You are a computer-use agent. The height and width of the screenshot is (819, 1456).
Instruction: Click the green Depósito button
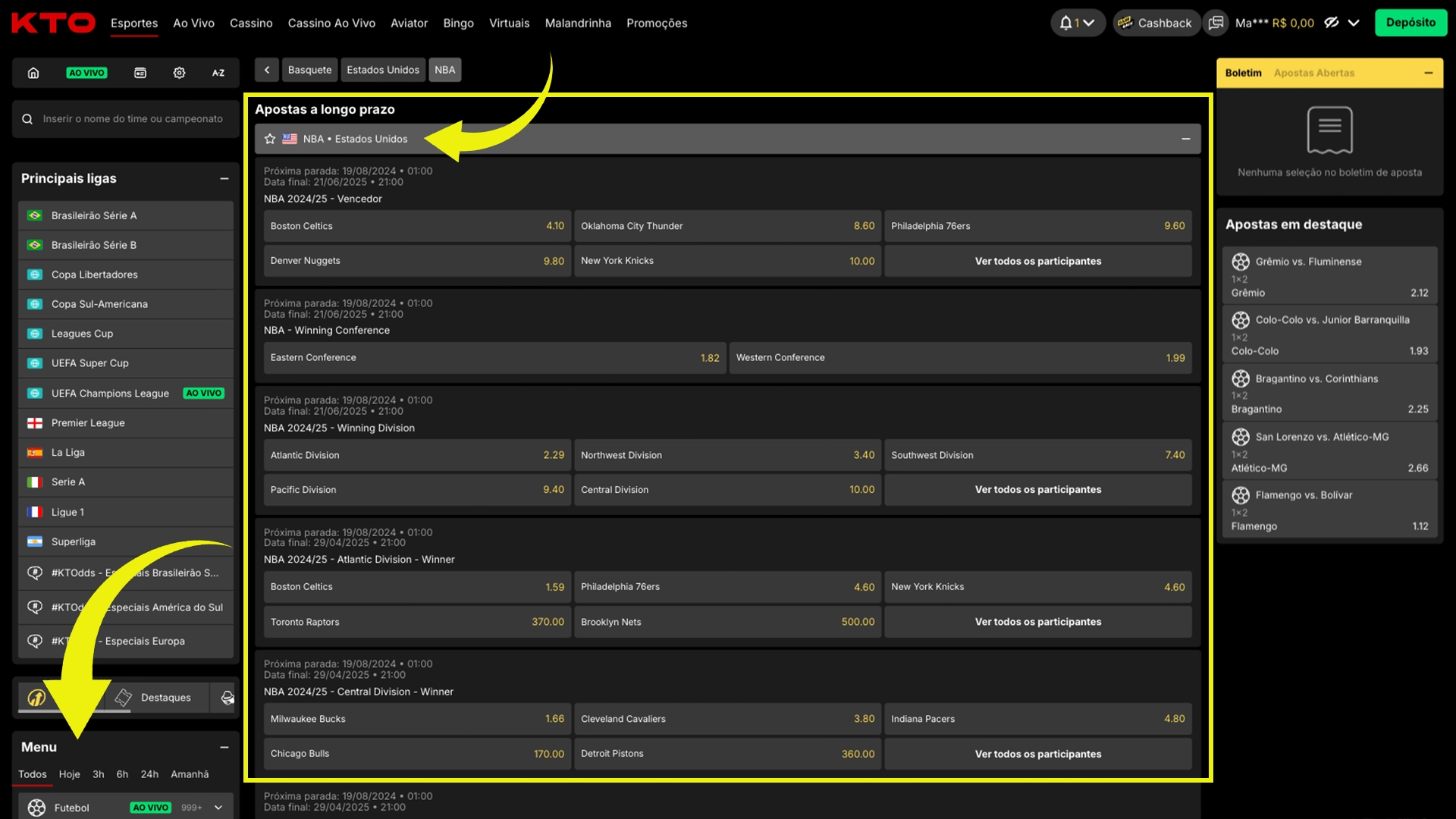pyautogui.click(x=1410, y=23)
